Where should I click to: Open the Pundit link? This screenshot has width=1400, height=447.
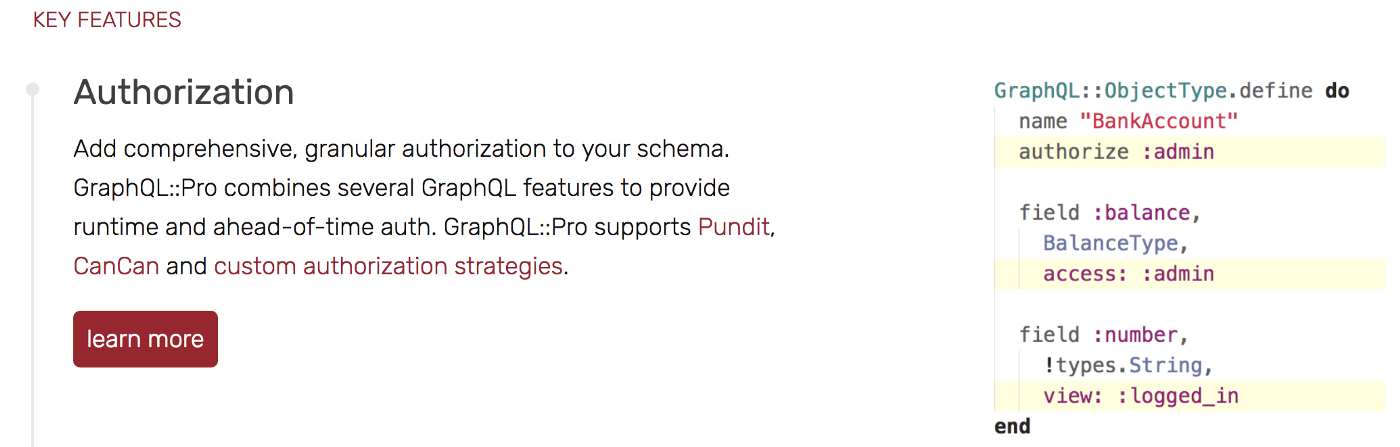click(734, 227)
